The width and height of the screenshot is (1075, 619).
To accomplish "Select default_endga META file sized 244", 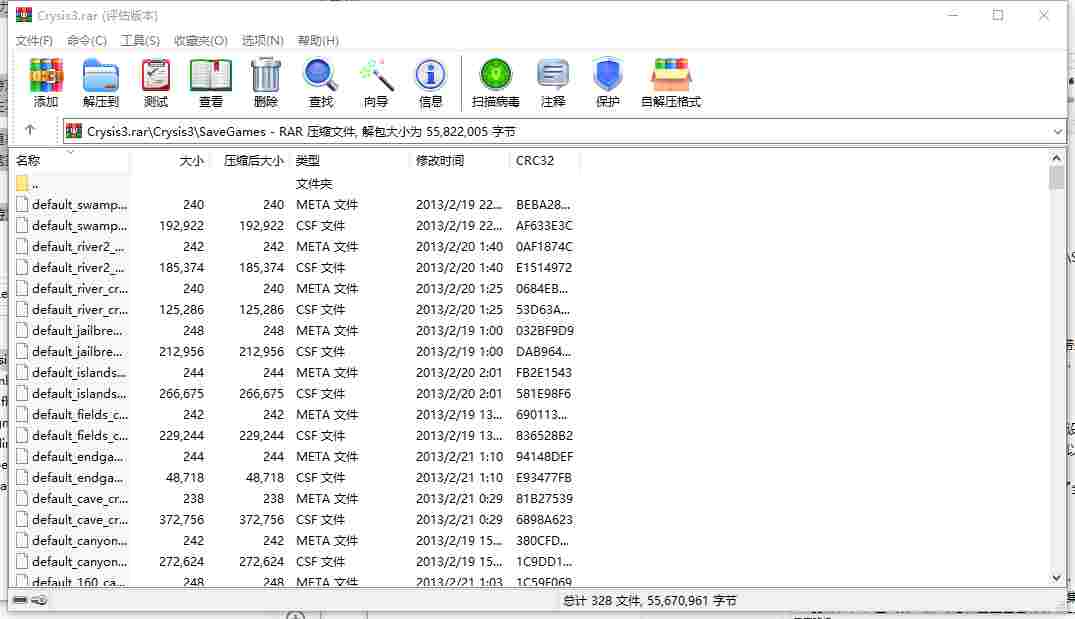I will point(295,457).
